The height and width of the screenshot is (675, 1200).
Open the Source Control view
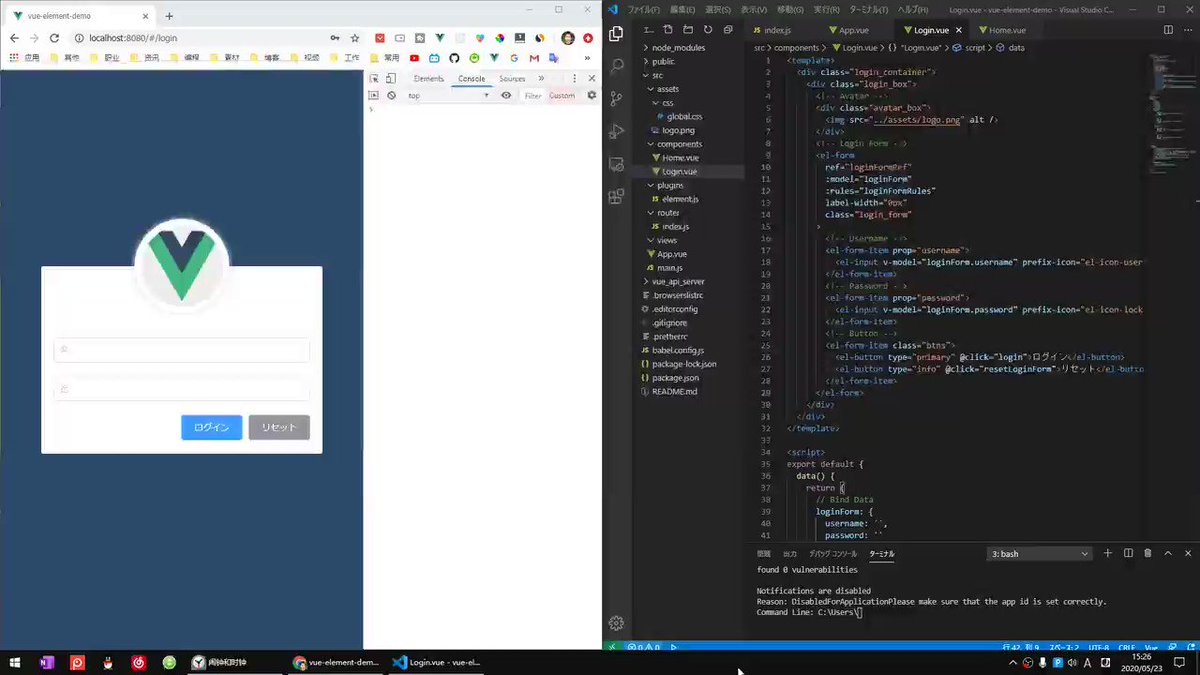(616, 99)
